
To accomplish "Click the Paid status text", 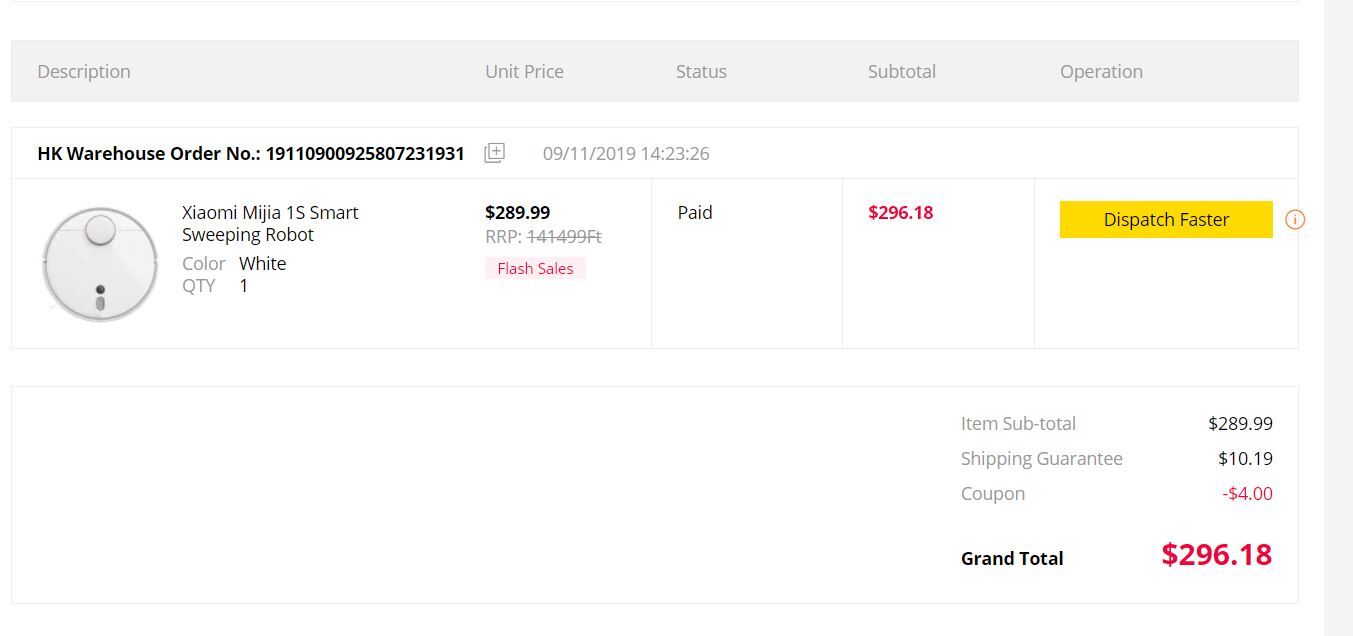I will click(x=695, y=213).
